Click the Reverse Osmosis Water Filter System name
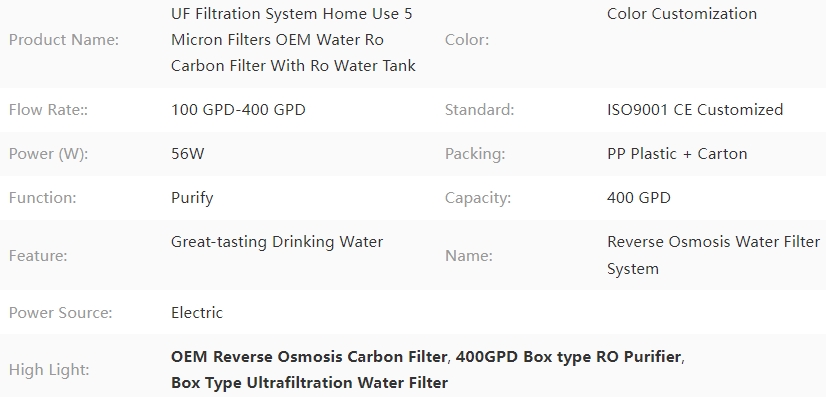The height and width of the screenshot is (397, 826). tap(713, 255)
